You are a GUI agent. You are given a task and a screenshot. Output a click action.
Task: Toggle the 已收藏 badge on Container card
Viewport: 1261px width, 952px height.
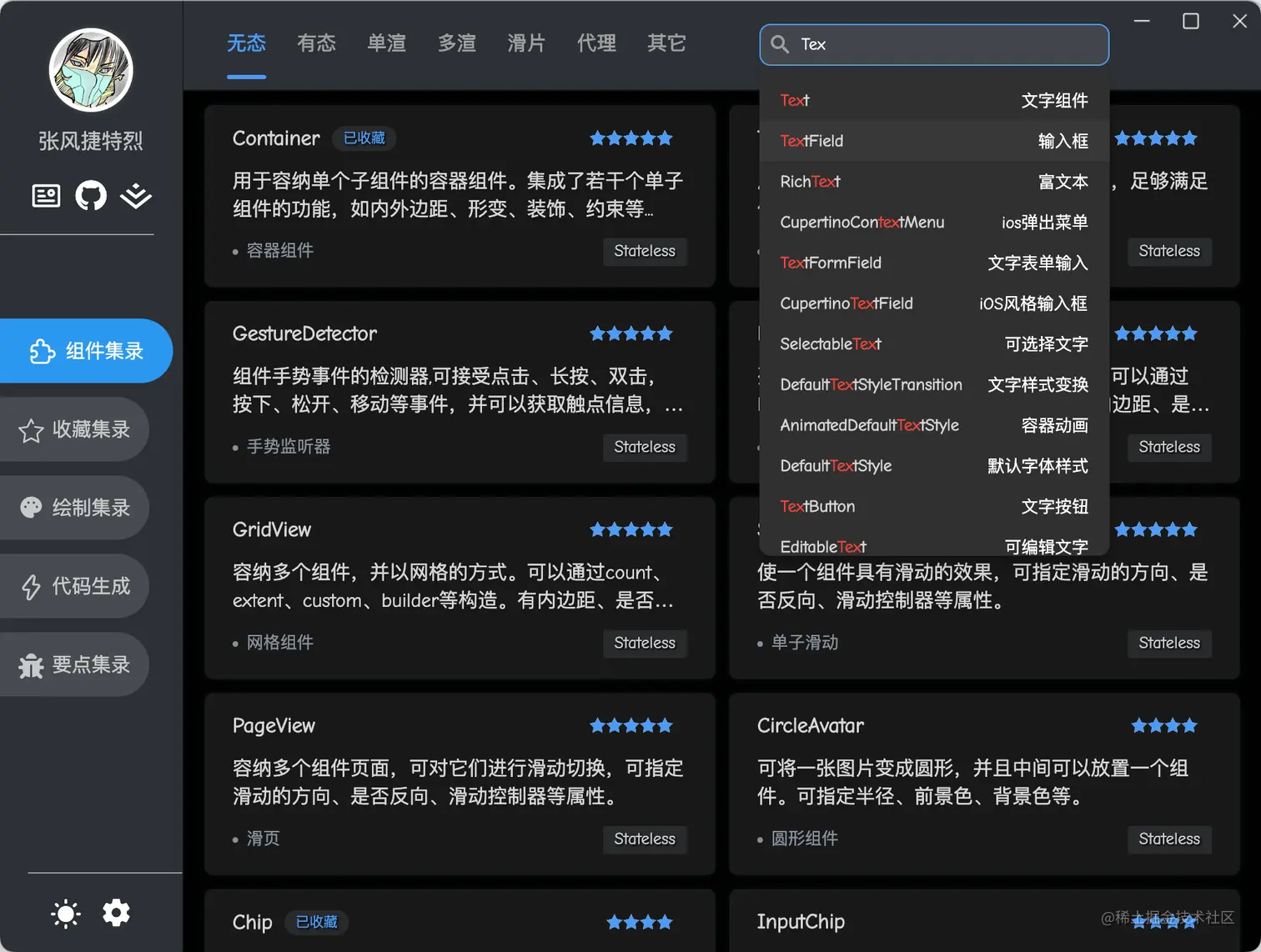(364, 138)
